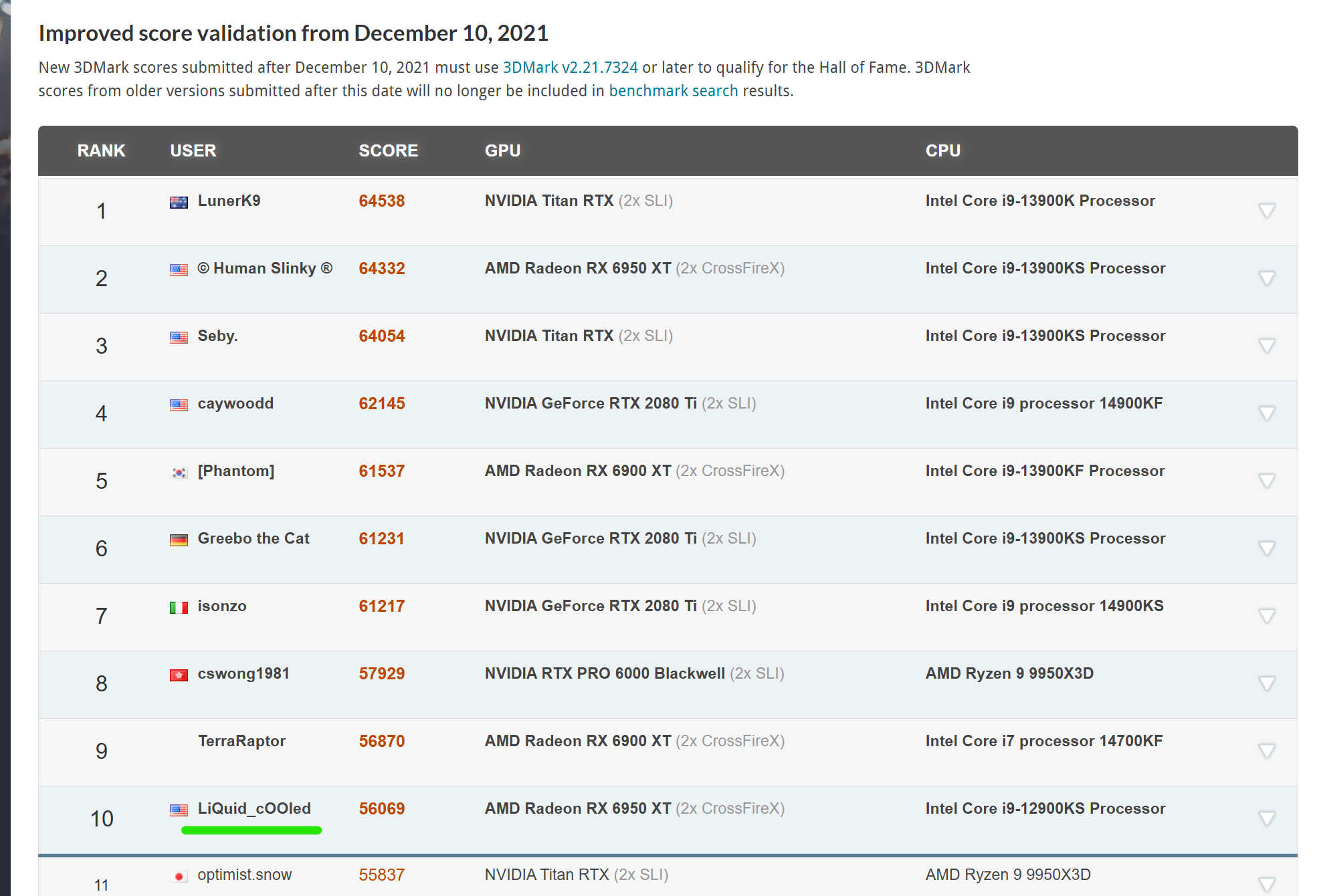Click CPU Intel Core i9 processor 14900KS

(x=1045, y=606)
